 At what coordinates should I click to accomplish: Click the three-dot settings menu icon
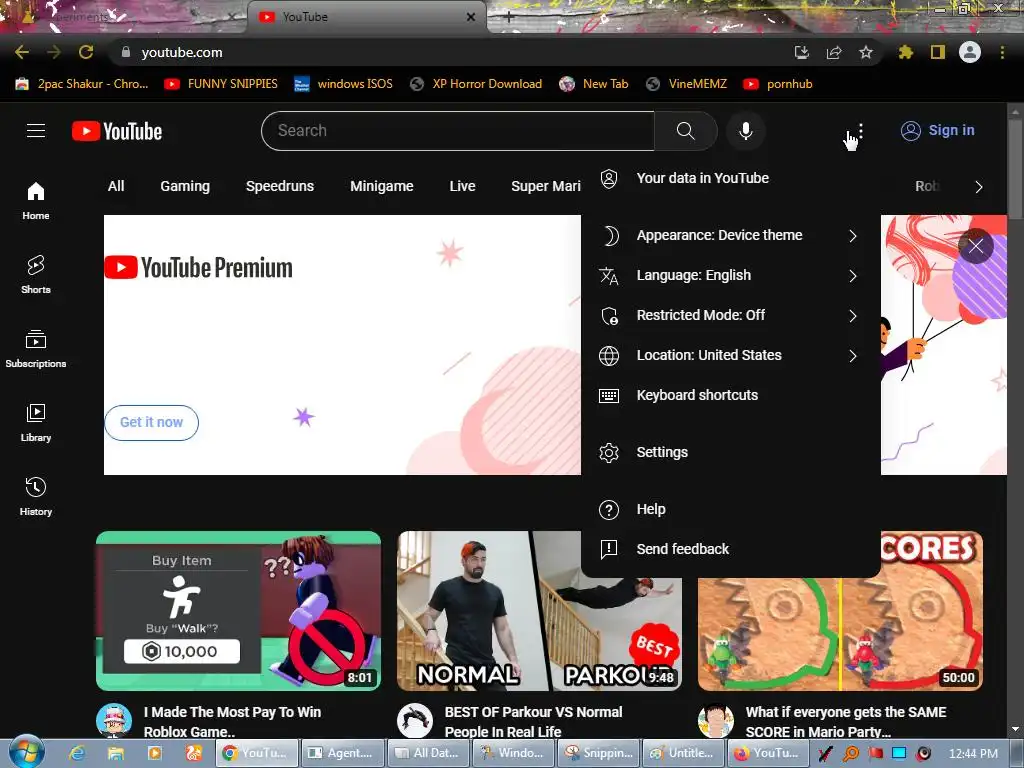coord(861,131)
